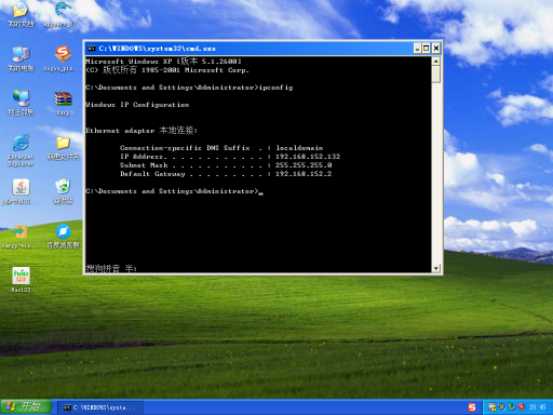Open the yellow new folder desktop icon
Viewport: 553px width, 415px height.
pos(63,148)
